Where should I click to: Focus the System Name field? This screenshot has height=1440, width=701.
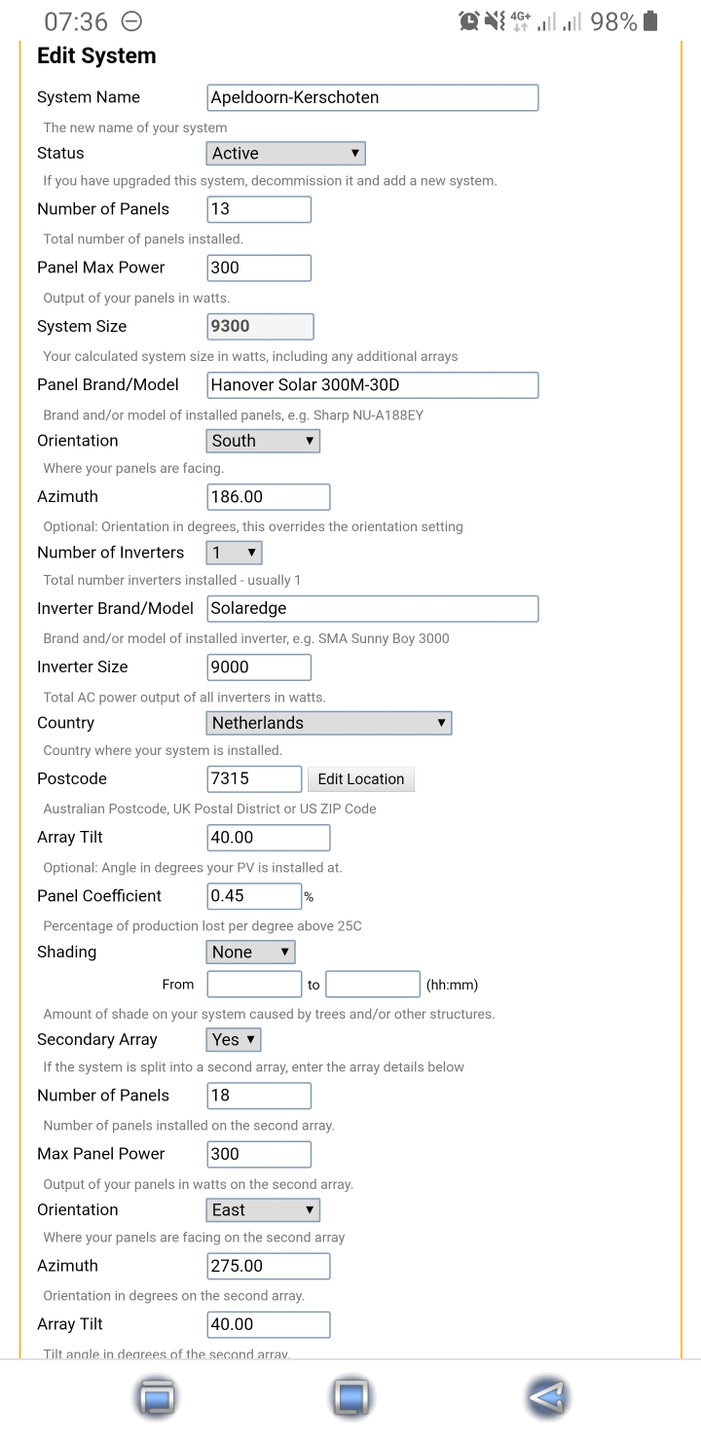tap(373, 97)
